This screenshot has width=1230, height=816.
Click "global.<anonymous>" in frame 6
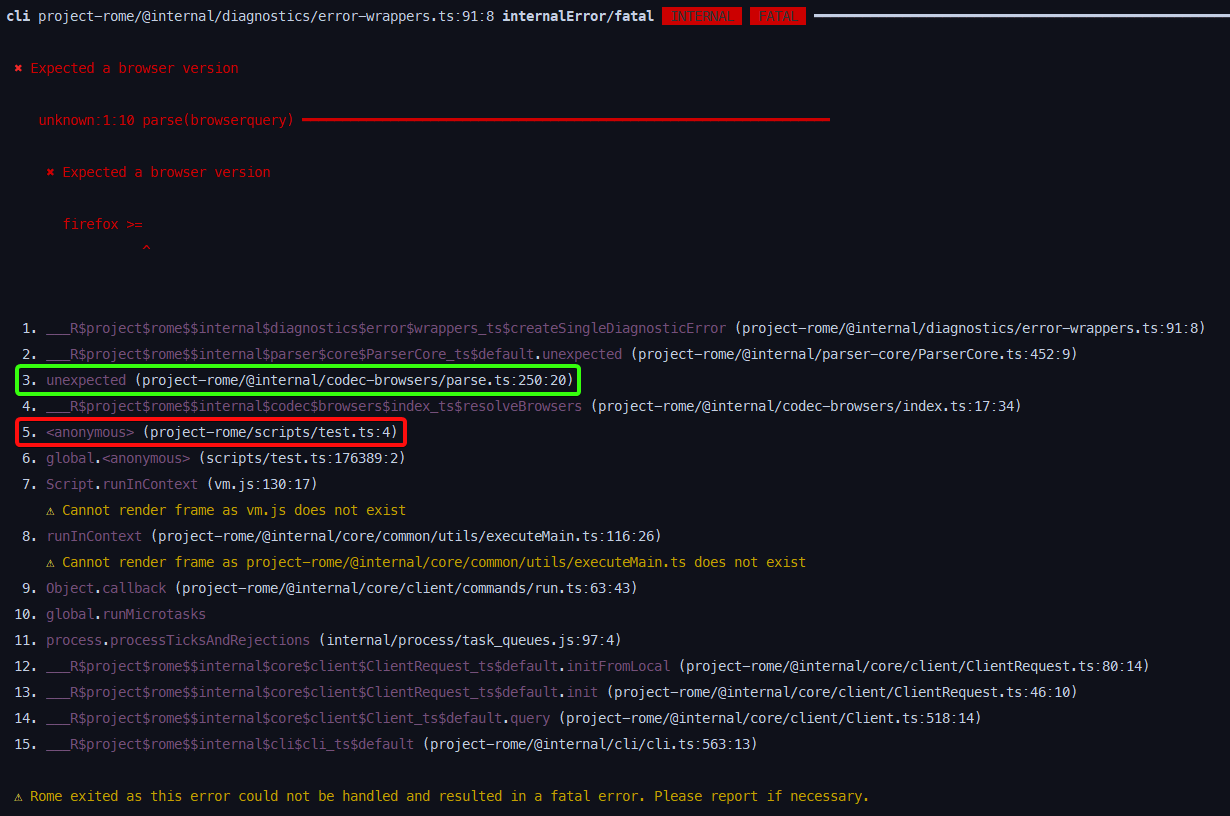[118, 458]
